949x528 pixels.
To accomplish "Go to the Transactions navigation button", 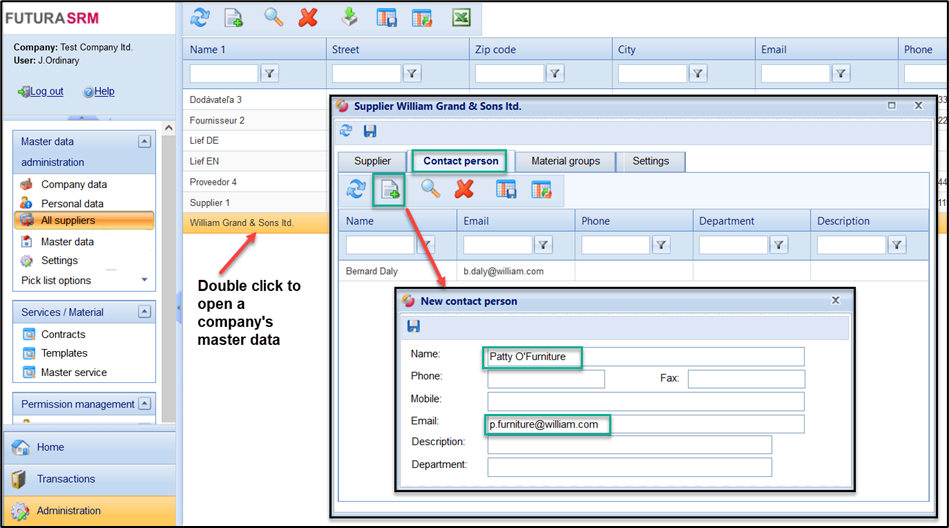I will click(x=66, y=479).
